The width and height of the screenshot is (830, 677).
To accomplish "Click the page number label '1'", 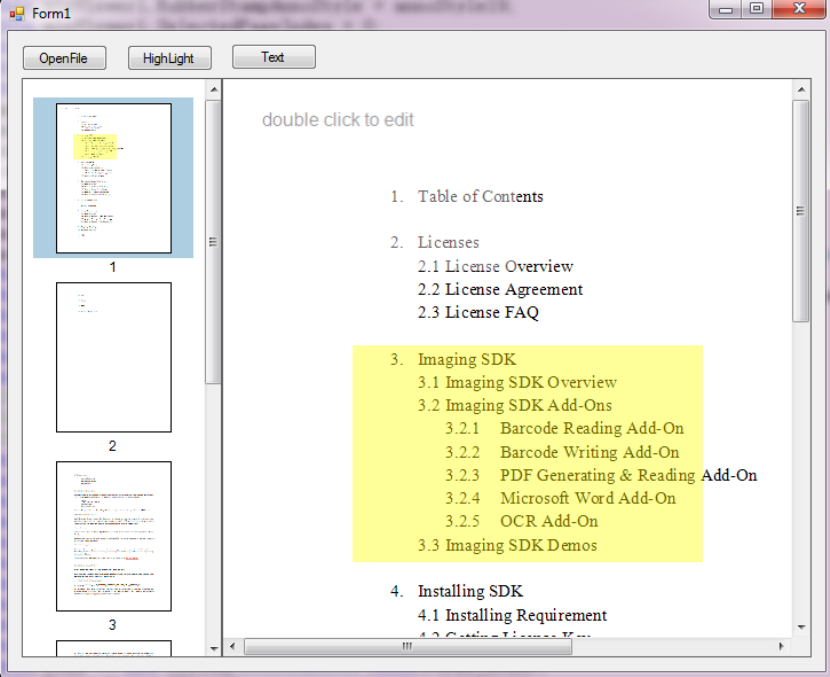I will point(113,267).
